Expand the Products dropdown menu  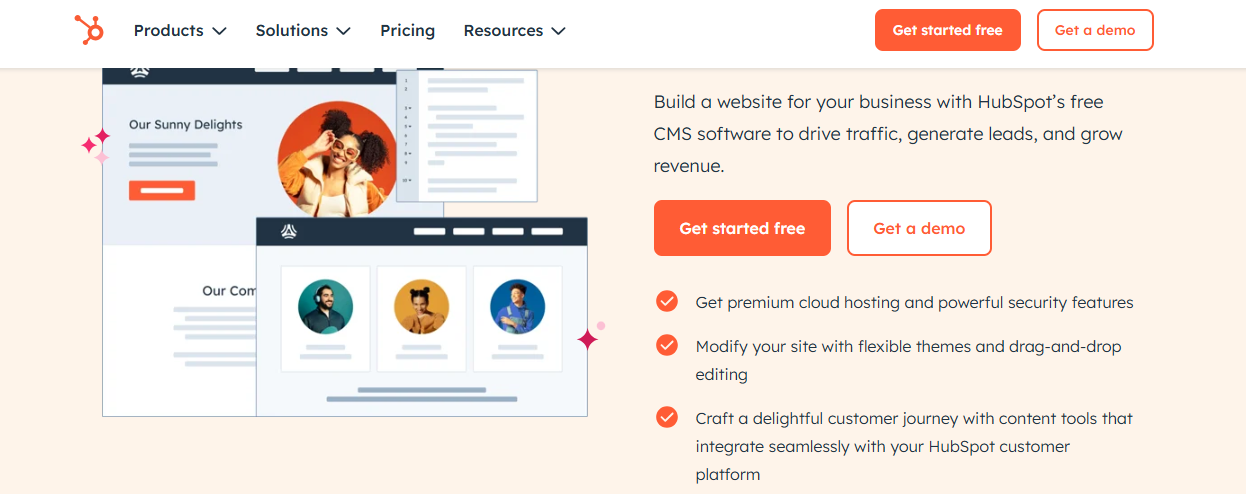click(x=180, y=31)
